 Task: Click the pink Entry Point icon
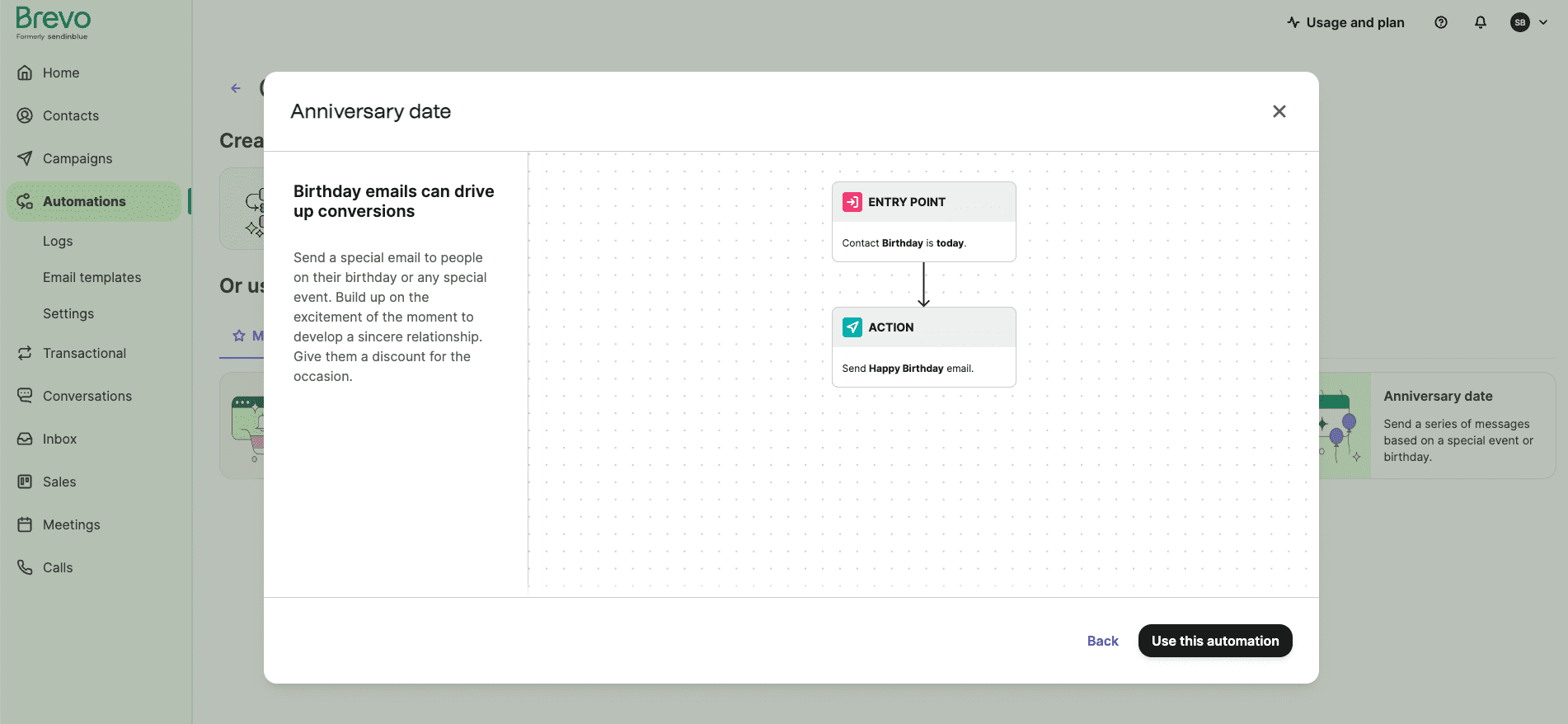click(852, 202)
